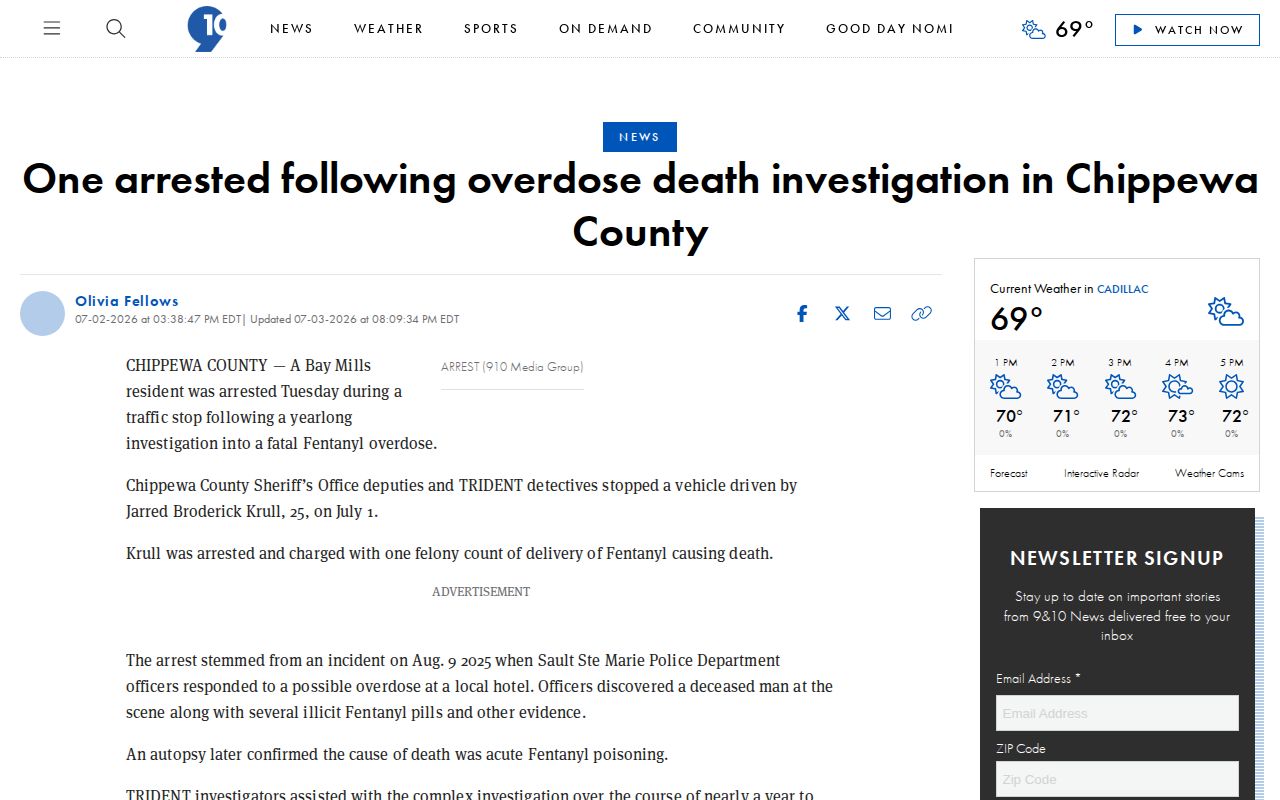Open the Community menu
This screenshot has width=1280, height=800.
click(739, 29)
